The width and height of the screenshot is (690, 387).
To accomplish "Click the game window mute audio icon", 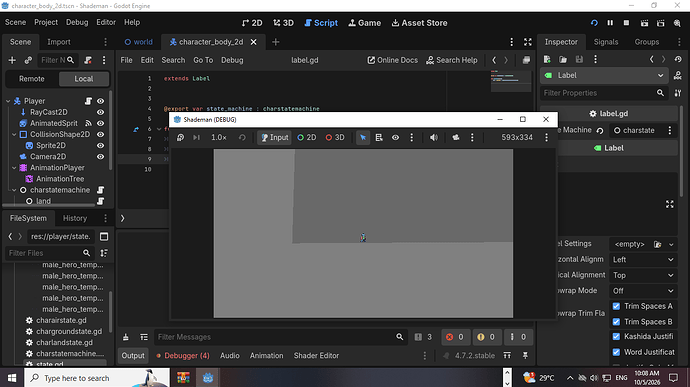I will (x=433, y=137).
